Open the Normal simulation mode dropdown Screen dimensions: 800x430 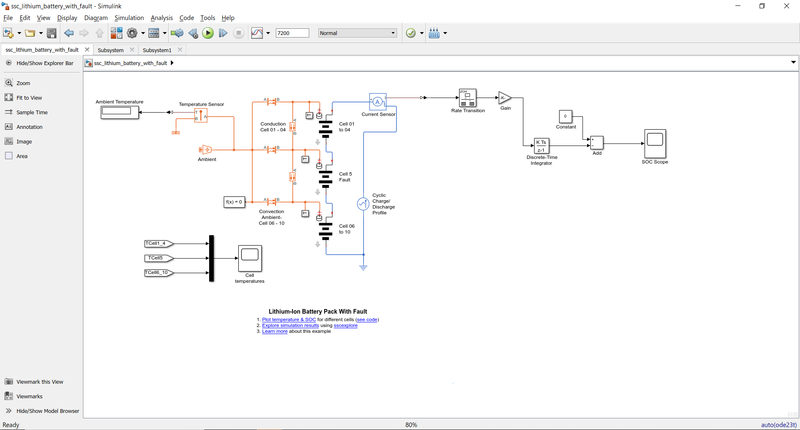(x=357, y=33)
